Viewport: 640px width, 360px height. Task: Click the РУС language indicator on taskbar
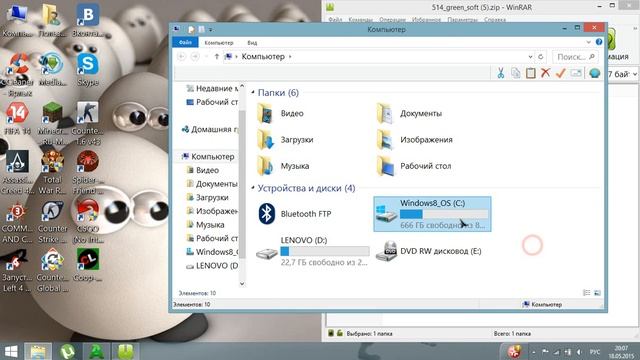594,352
